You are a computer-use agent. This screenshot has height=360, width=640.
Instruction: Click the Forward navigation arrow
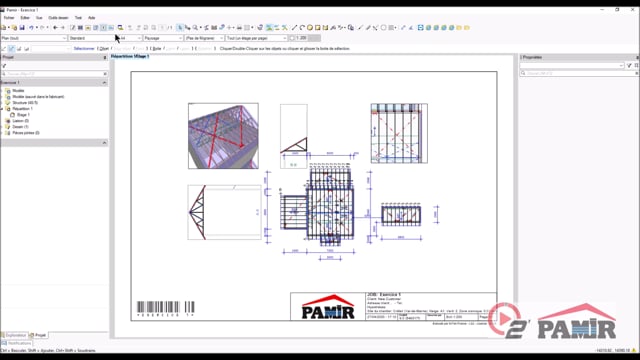tap(63, 28)
